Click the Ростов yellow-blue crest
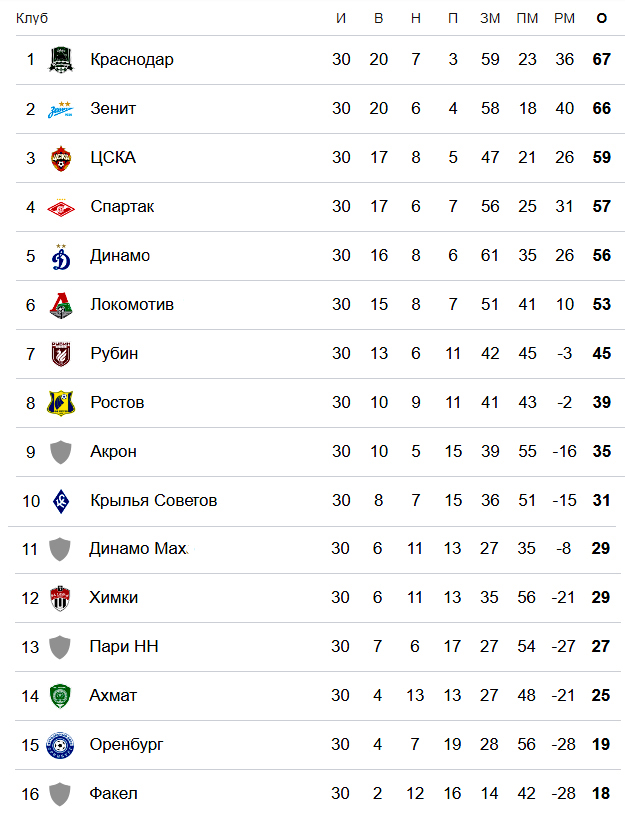Viewport: 625px width, 819px height. click(x=61, y=403)
